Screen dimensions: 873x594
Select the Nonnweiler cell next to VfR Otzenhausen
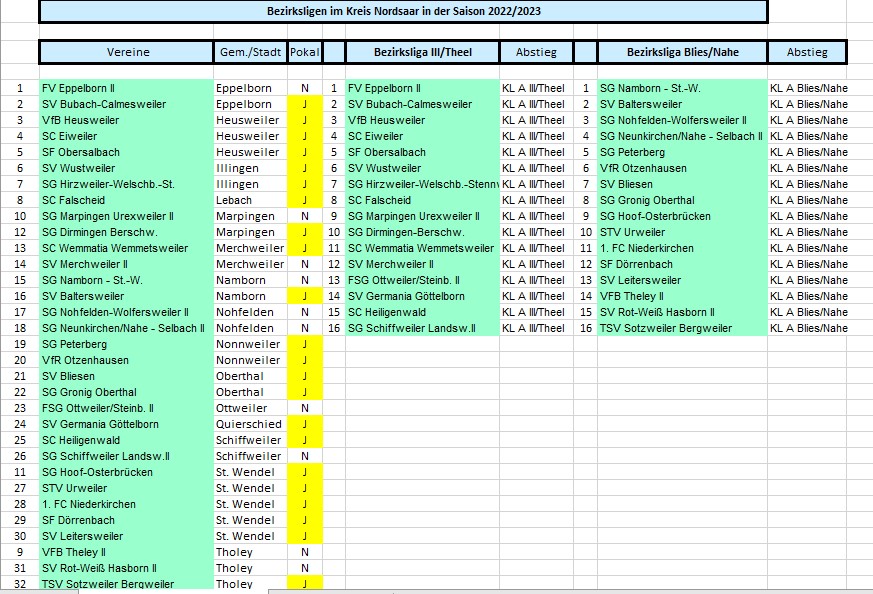(x=251, y=360)
